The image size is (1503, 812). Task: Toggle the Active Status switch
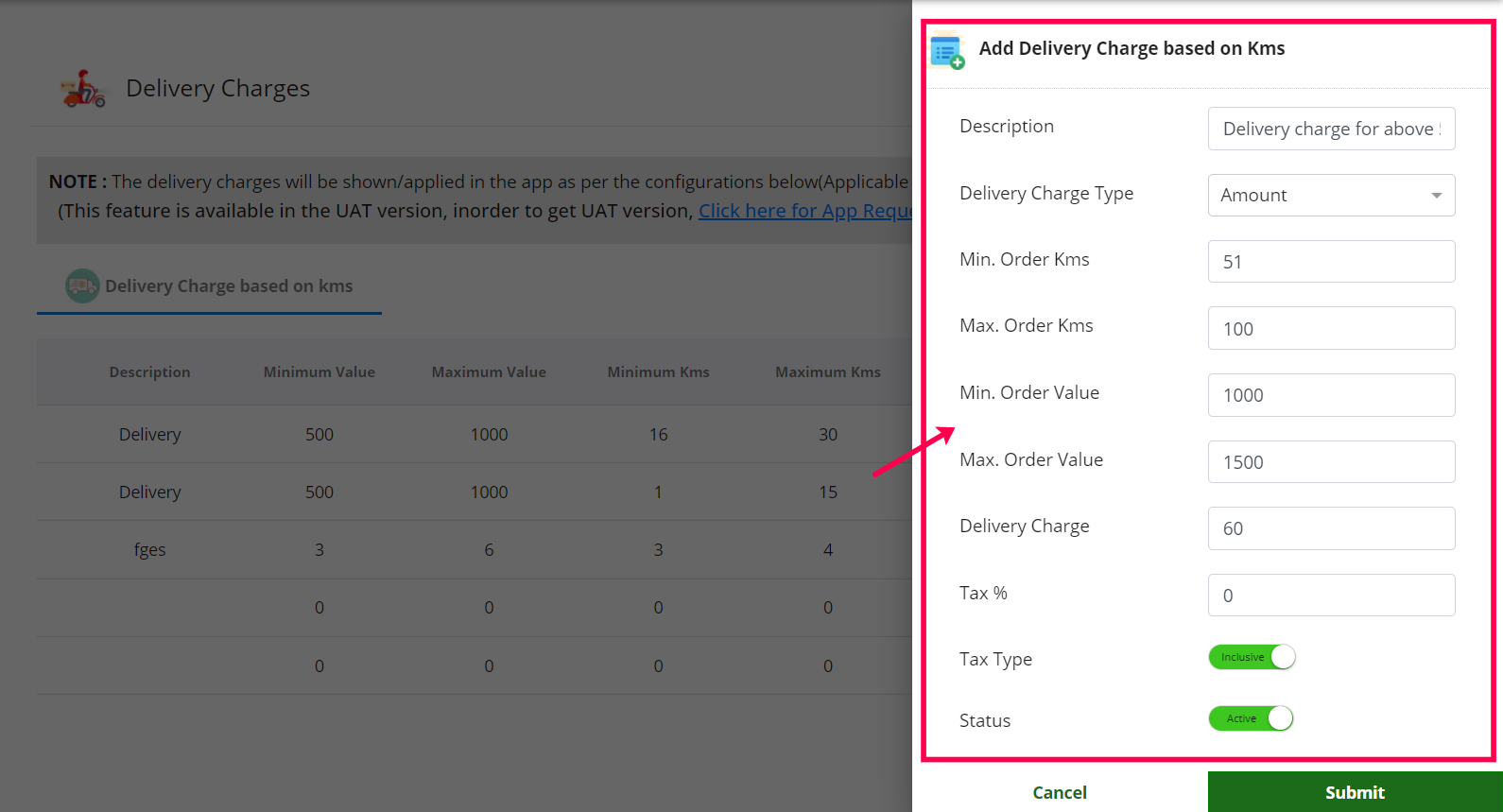1251,718
